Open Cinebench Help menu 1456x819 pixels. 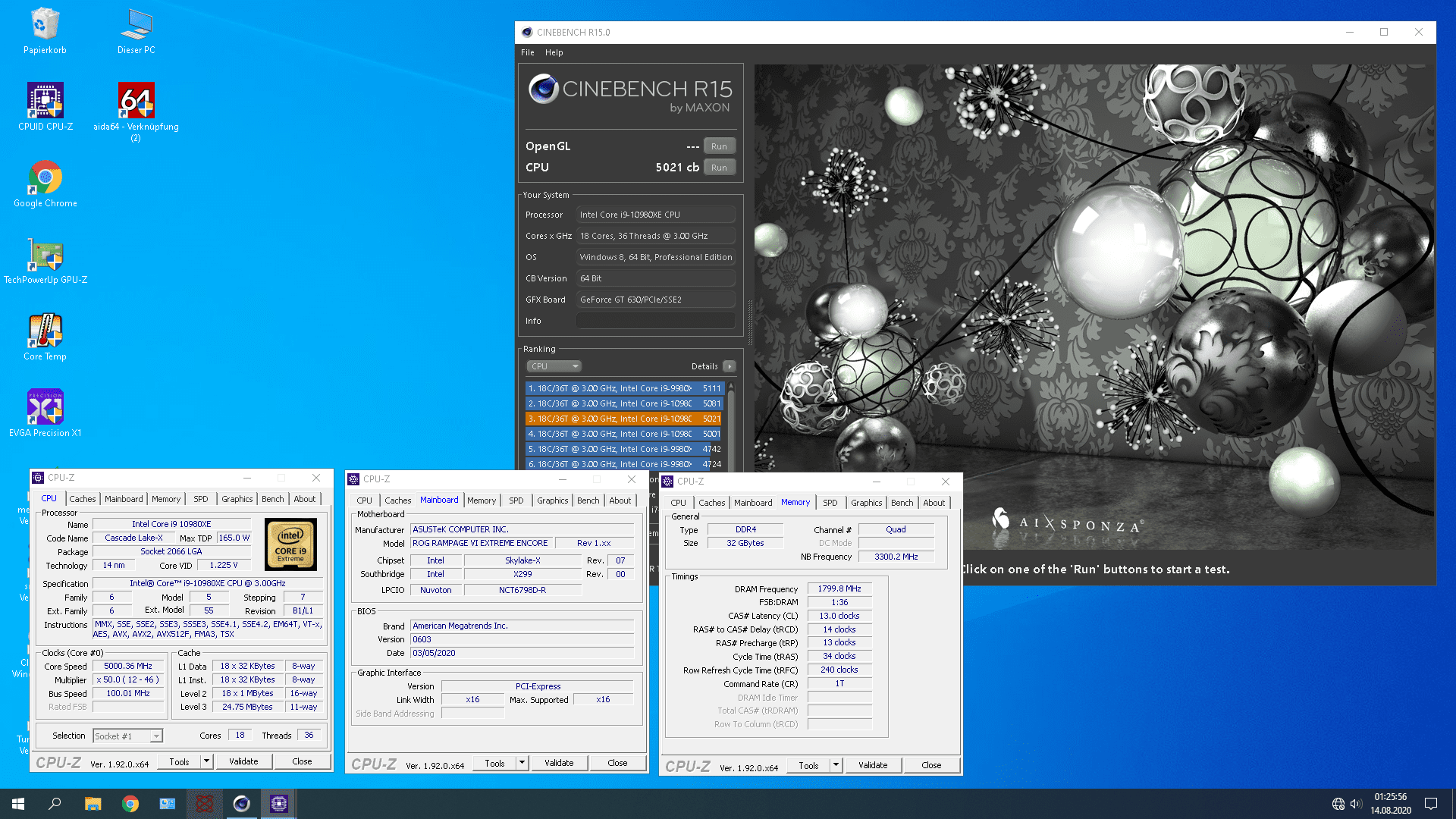pos(554,52)
